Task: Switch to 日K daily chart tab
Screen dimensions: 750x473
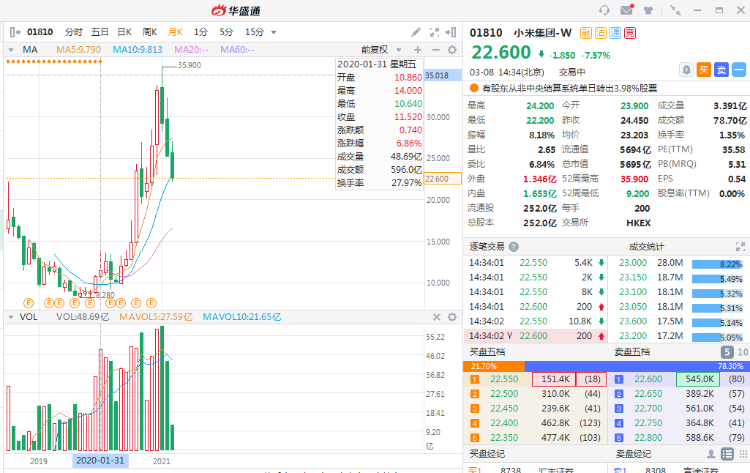Action: click(125, 32)
